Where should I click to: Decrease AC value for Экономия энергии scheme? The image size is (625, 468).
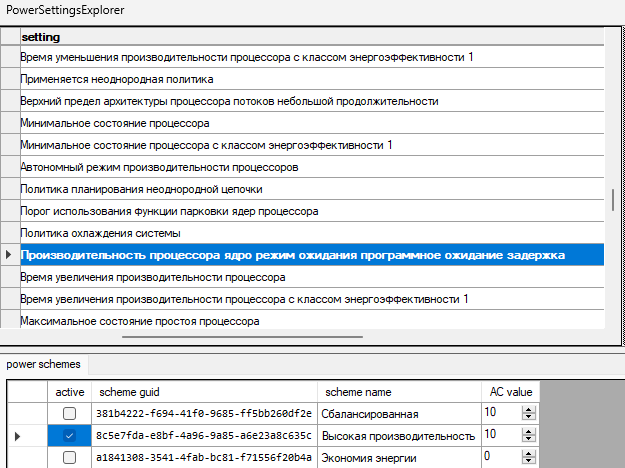coord(529,460)
